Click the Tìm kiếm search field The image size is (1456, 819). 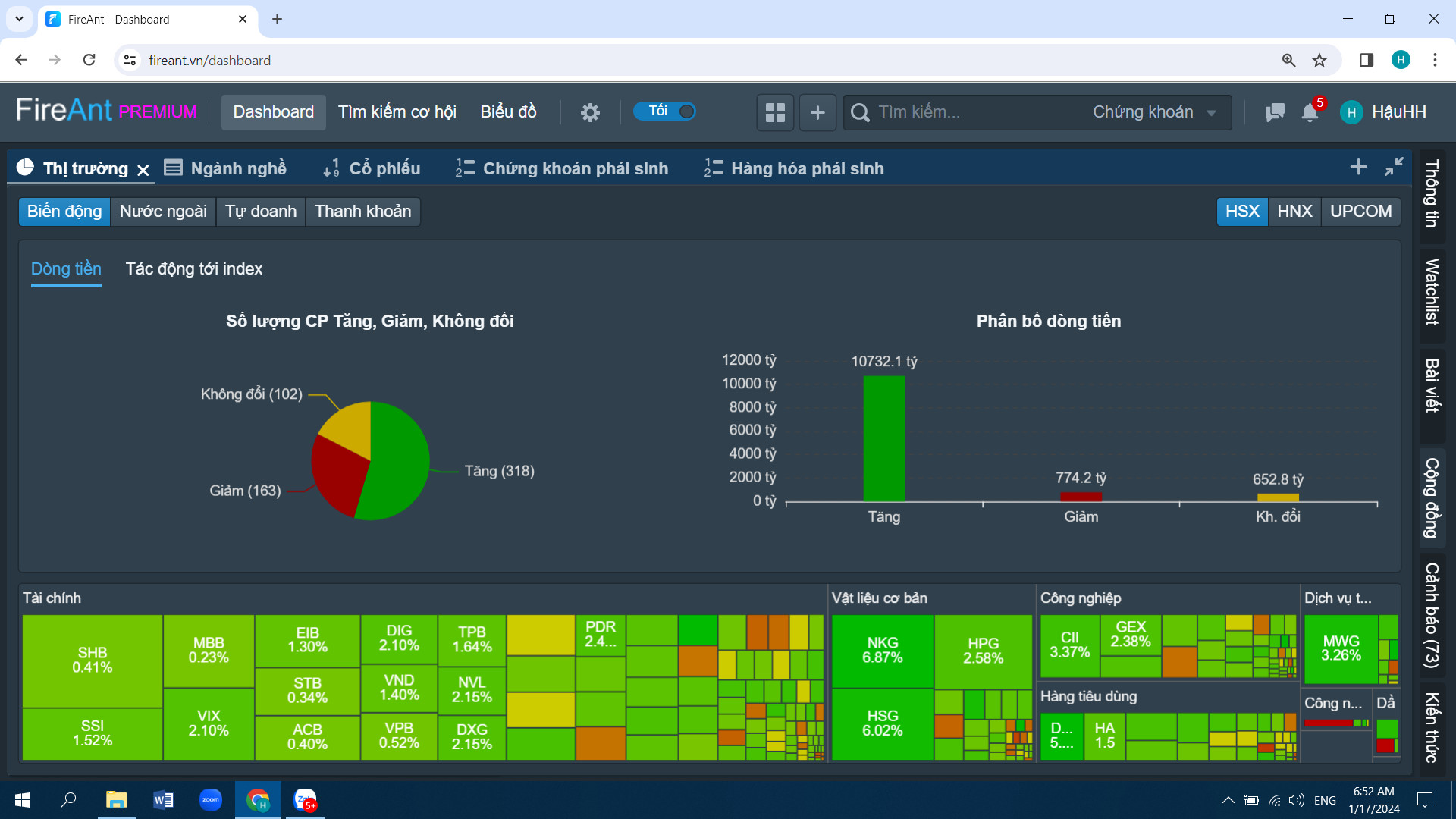click(x=971, y=112)
